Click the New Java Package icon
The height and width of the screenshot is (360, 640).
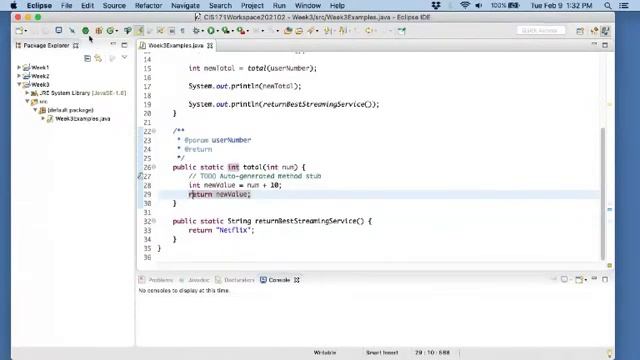tap(99, 31)
